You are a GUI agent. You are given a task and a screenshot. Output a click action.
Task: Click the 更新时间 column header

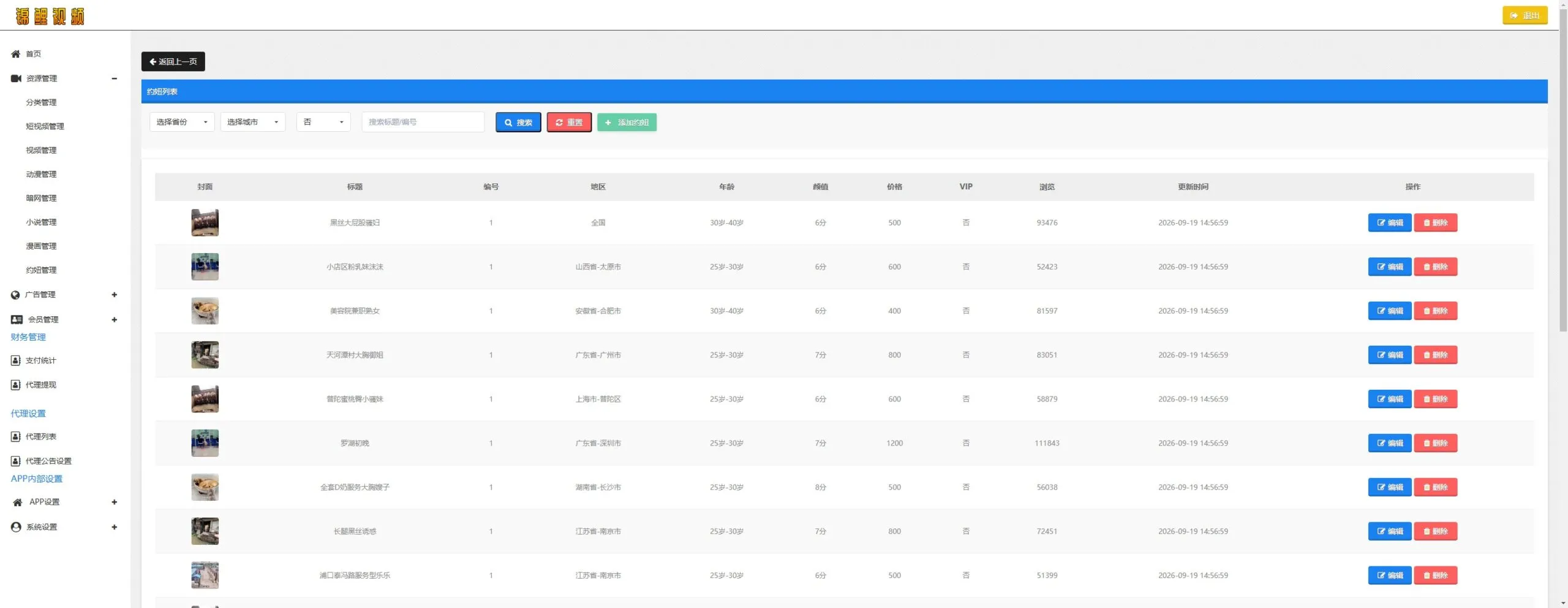tap(1193, 187)
